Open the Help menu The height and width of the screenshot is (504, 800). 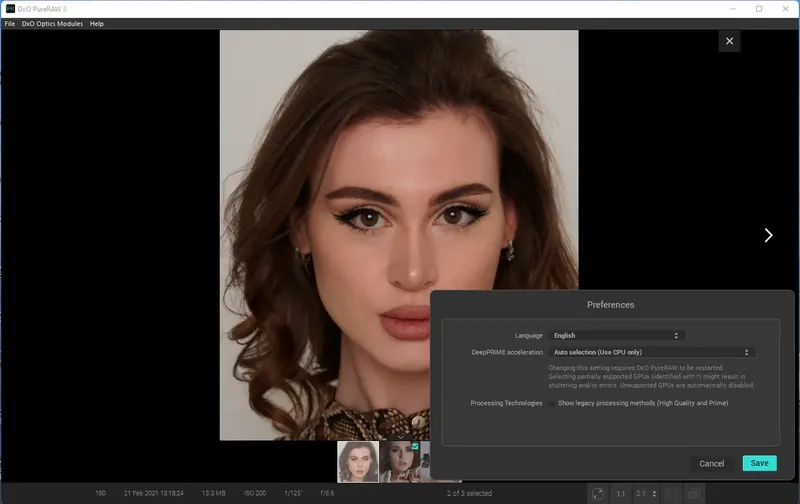coord(97,23)
